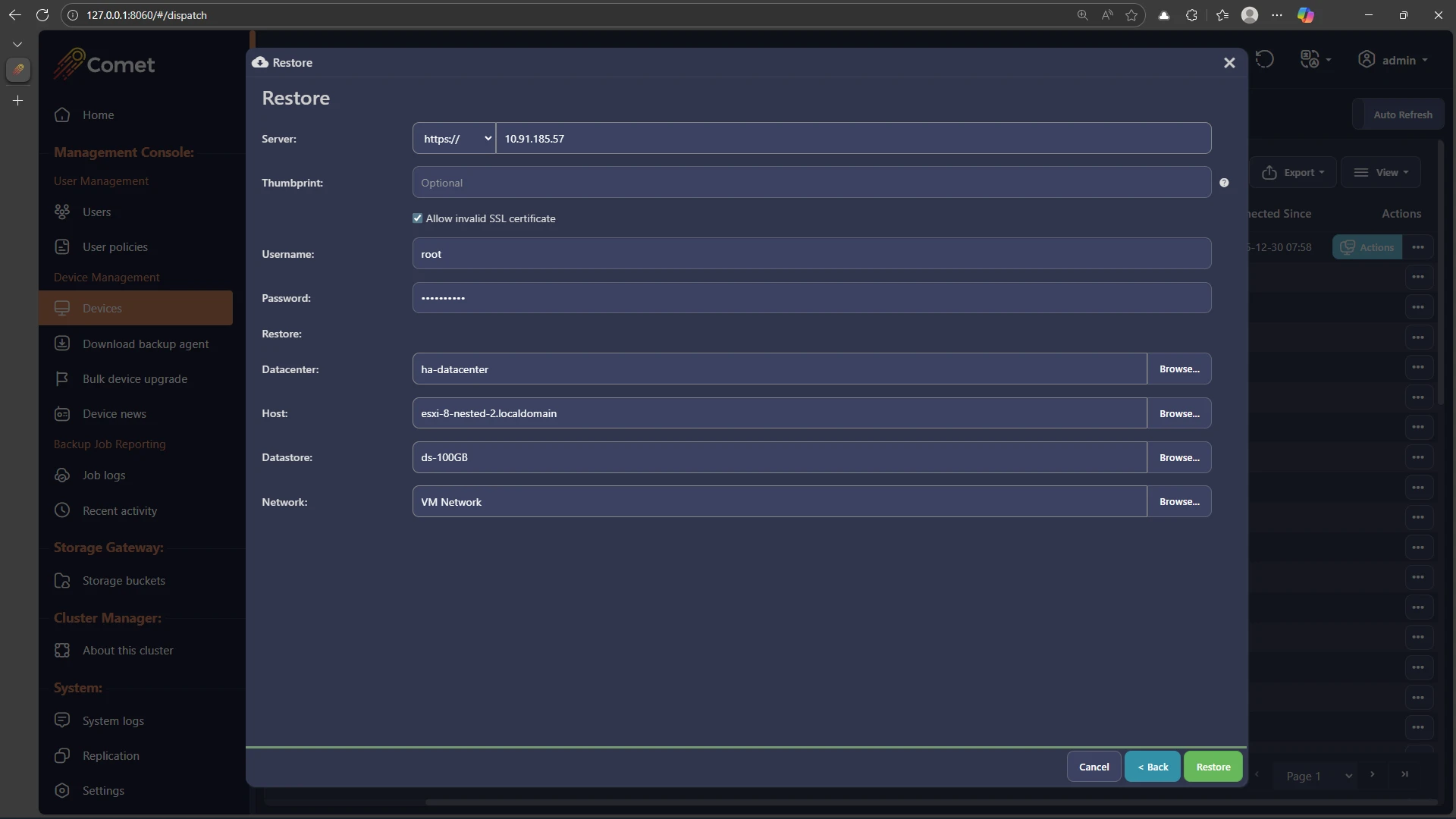This screenshot has height=819, width=1456.
Task: Click the Thumbprint optional field
Action: pyautogui.click(x=811, y=182)
